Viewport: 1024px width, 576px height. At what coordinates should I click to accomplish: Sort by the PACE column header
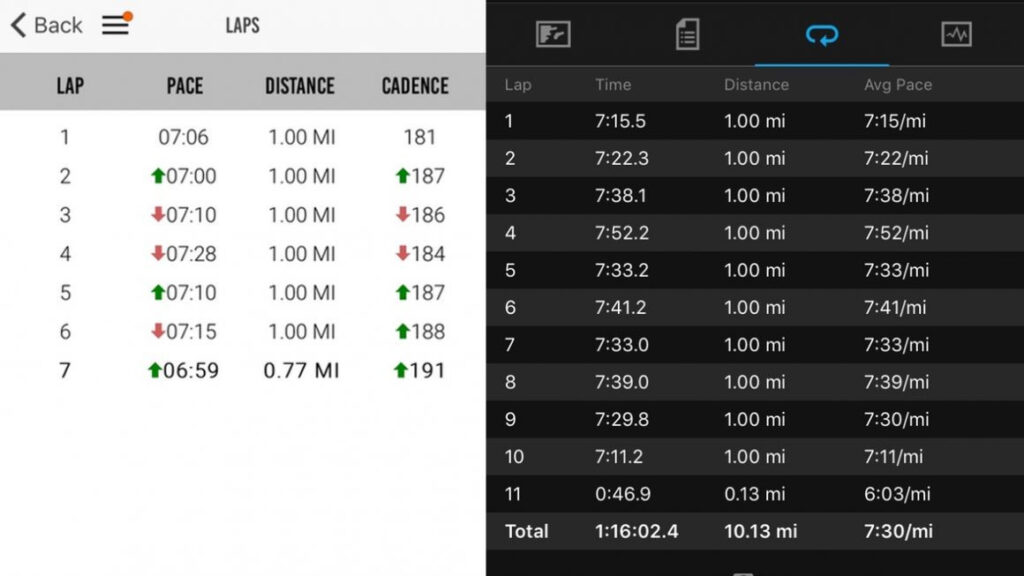[184, 86]
